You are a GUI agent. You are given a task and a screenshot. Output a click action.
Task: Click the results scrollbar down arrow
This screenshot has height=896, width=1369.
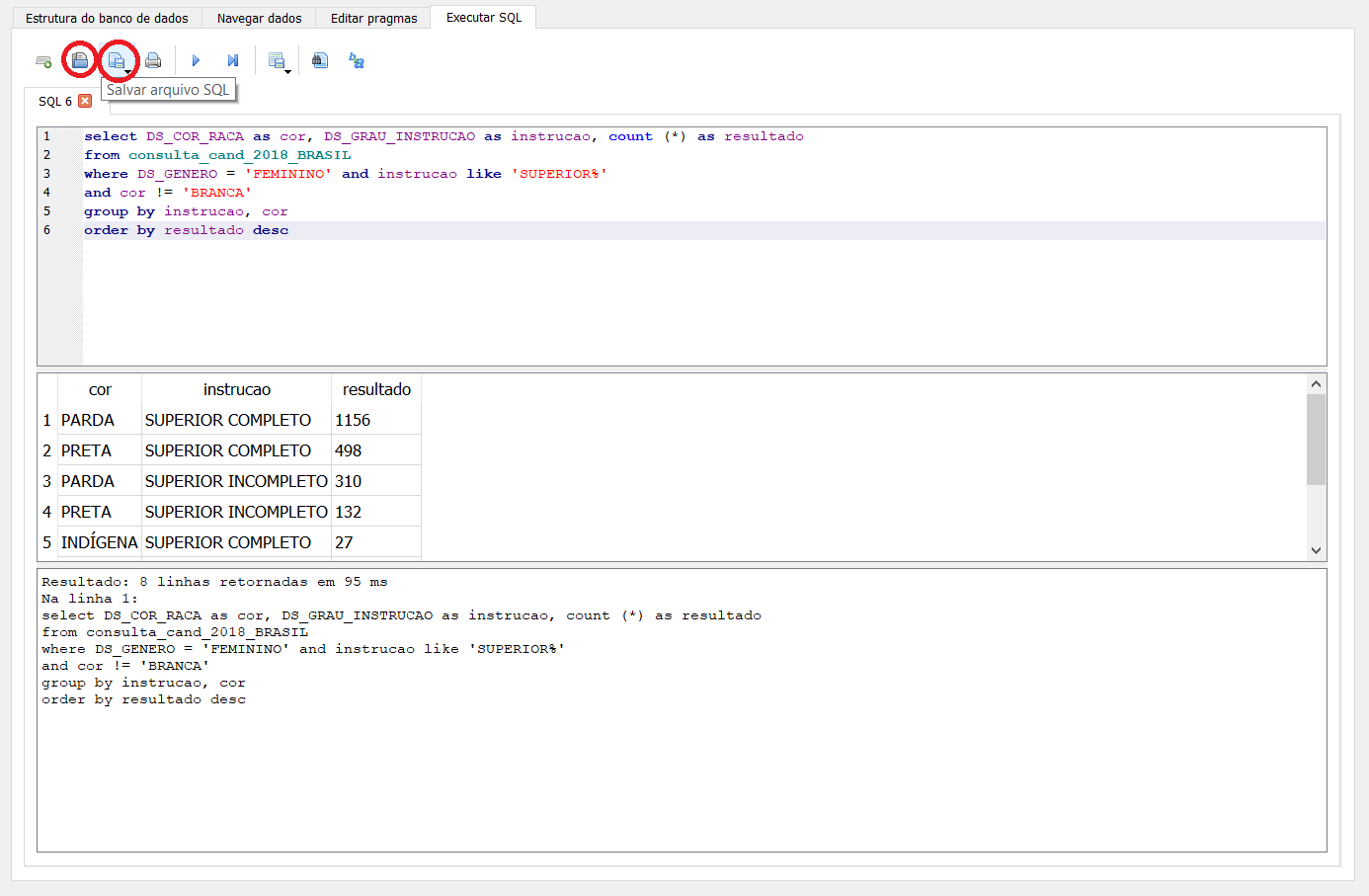(x=1316, y=550)
